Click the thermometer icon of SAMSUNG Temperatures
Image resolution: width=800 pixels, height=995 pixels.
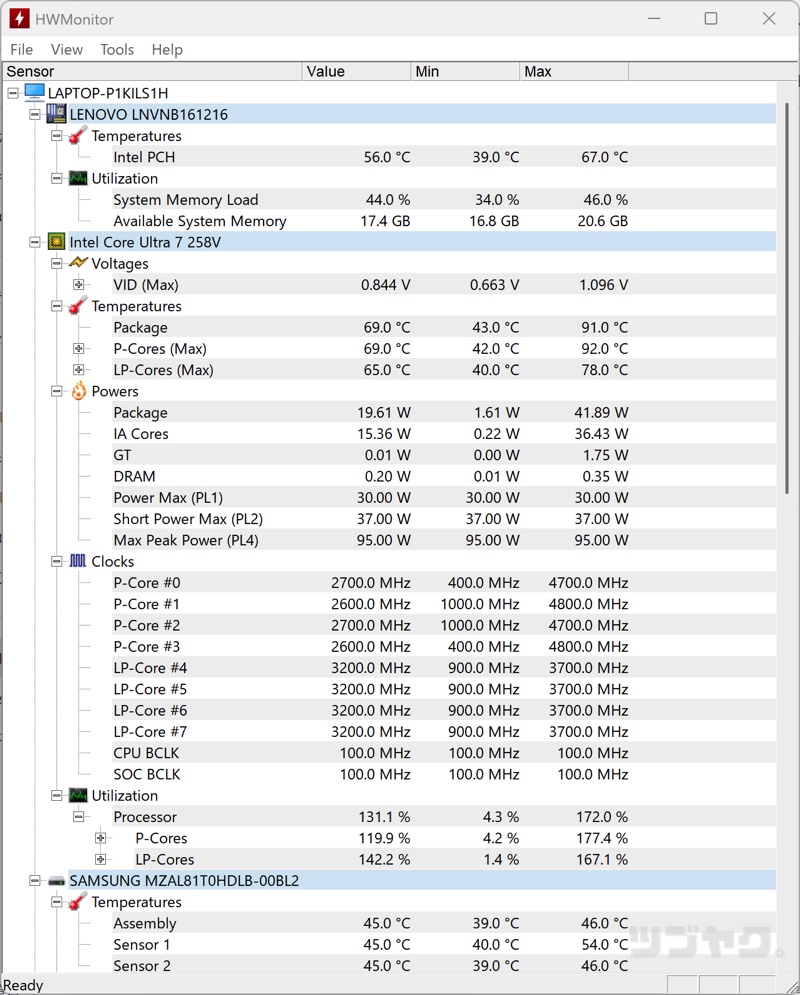click(x=77, y=902)
